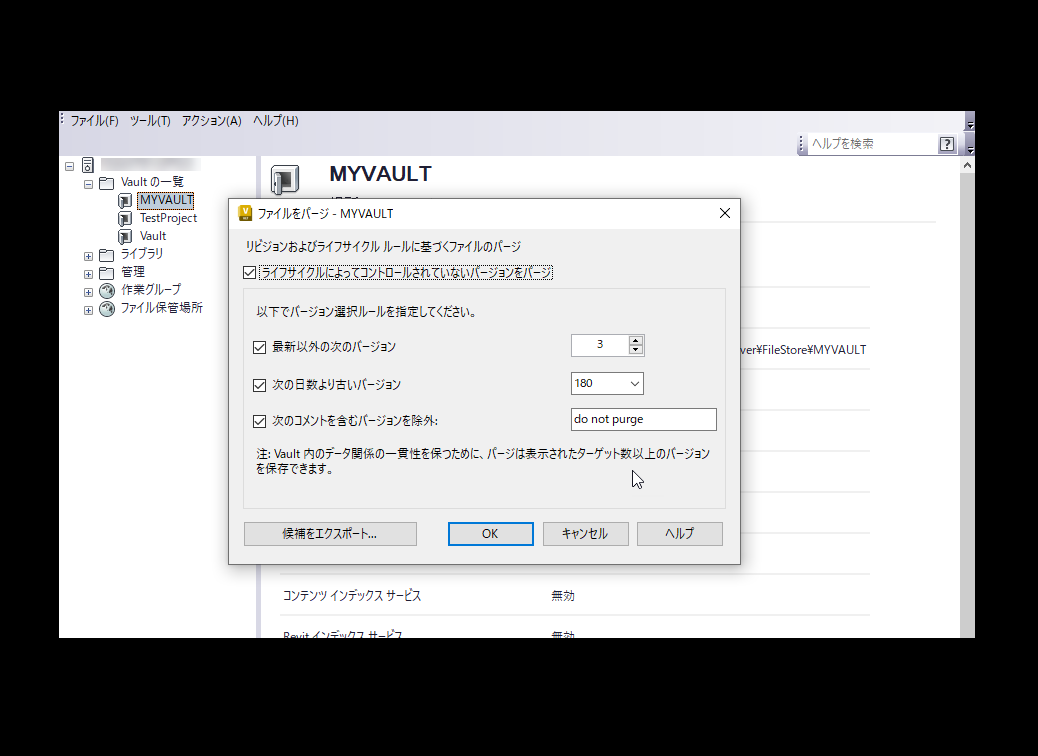The height and width of the screenshot is (756, 1038).
Task: Click the do not purge comment field
Action: point(643,419)
